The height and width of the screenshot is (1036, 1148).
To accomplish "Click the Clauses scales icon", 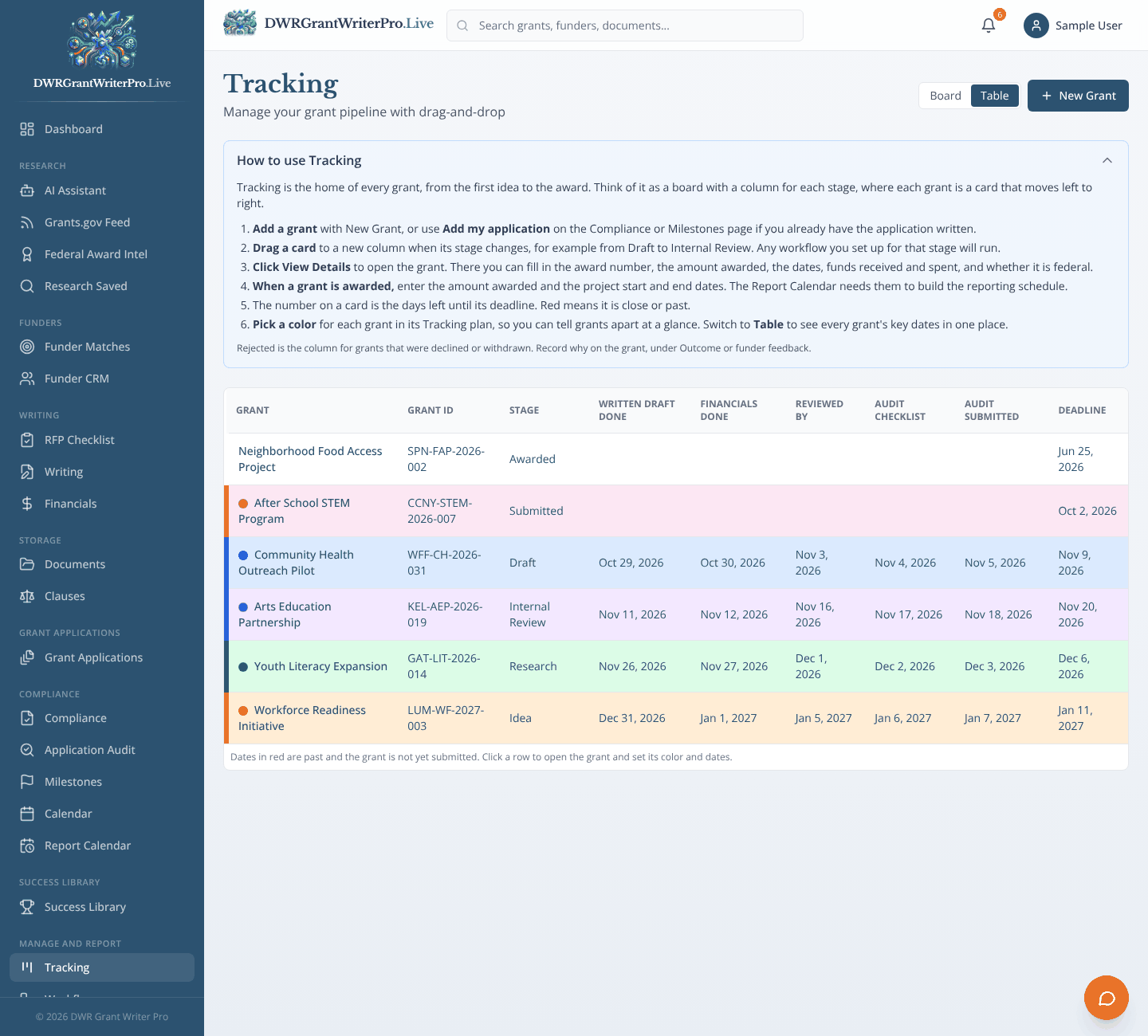I will point(27,596).
